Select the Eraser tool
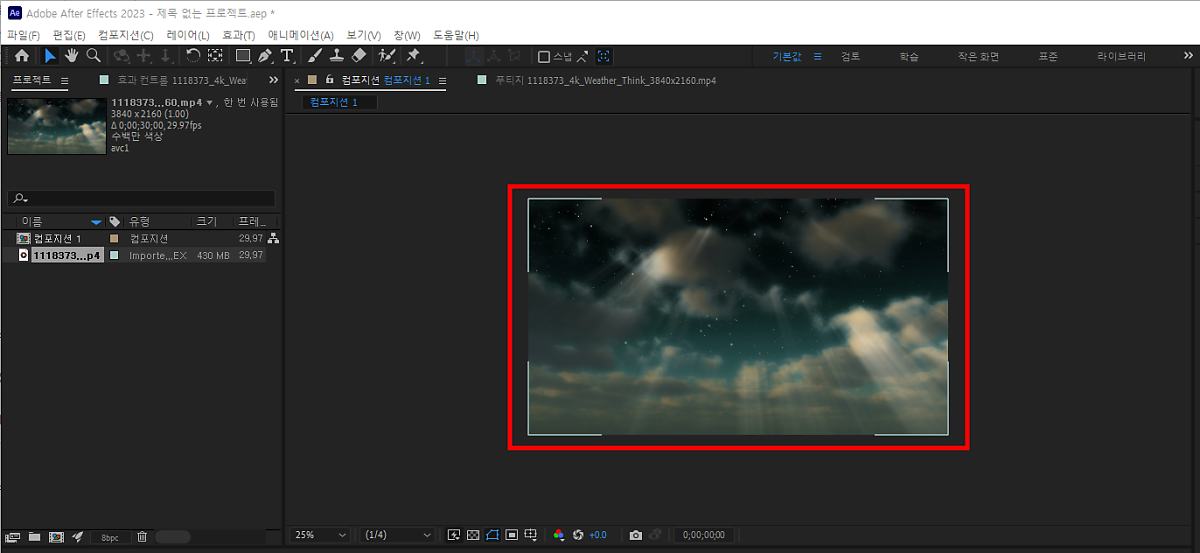This screenshot has width=1200, height=553. tap(359, 56)
